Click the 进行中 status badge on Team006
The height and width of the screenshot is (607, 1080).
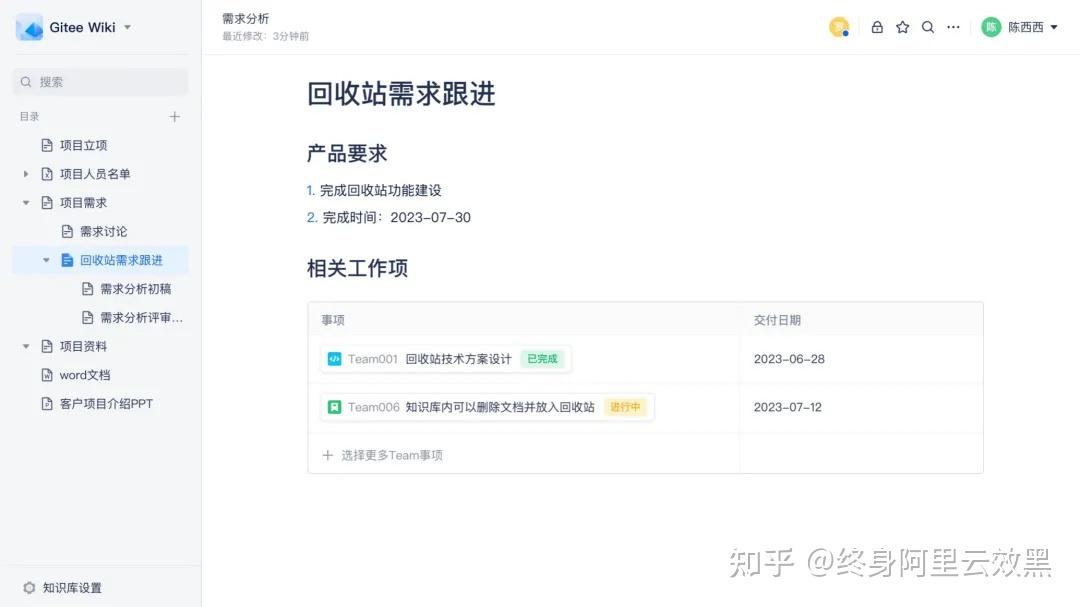626,407
